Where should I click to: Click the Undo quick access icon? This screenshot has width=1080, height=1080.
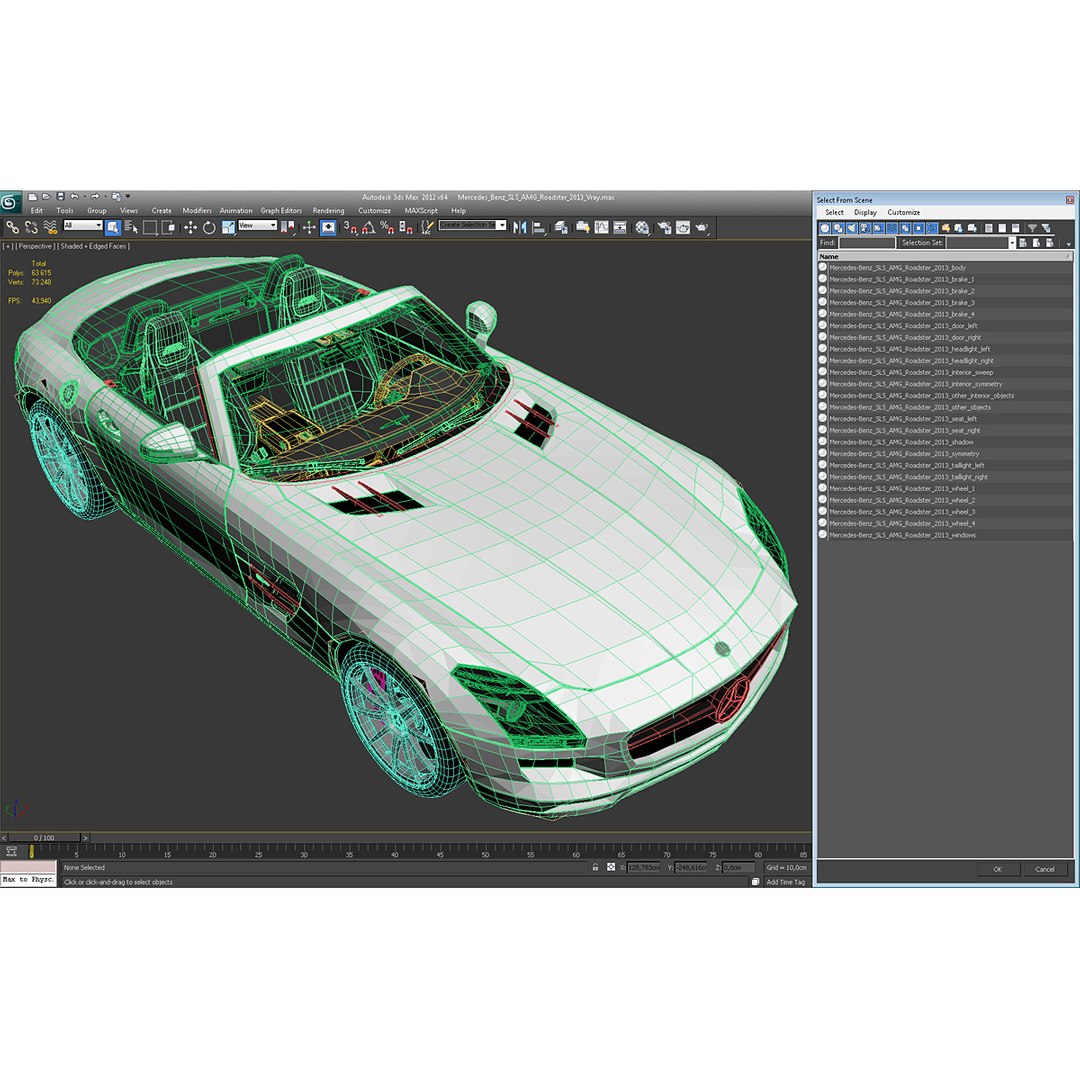[x=74, y=196]
